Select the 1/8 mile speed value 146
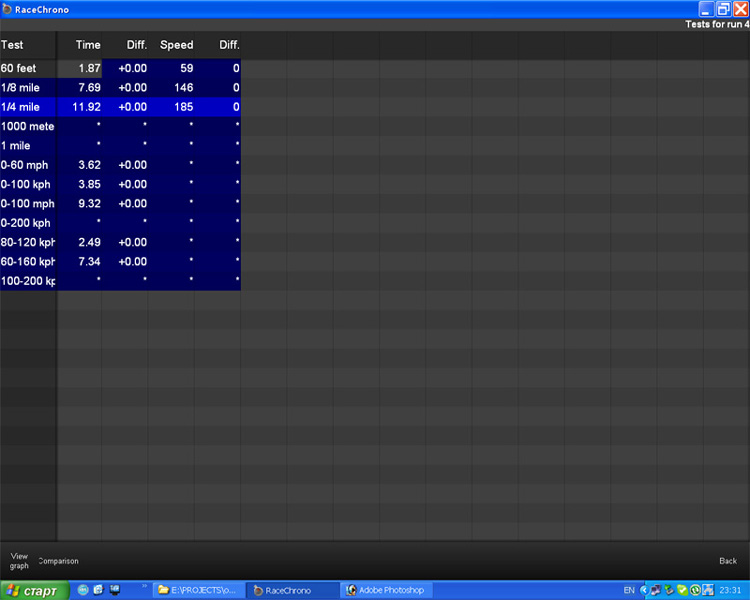750x600 pixels. pyautogui.click(x=183, y=88)
